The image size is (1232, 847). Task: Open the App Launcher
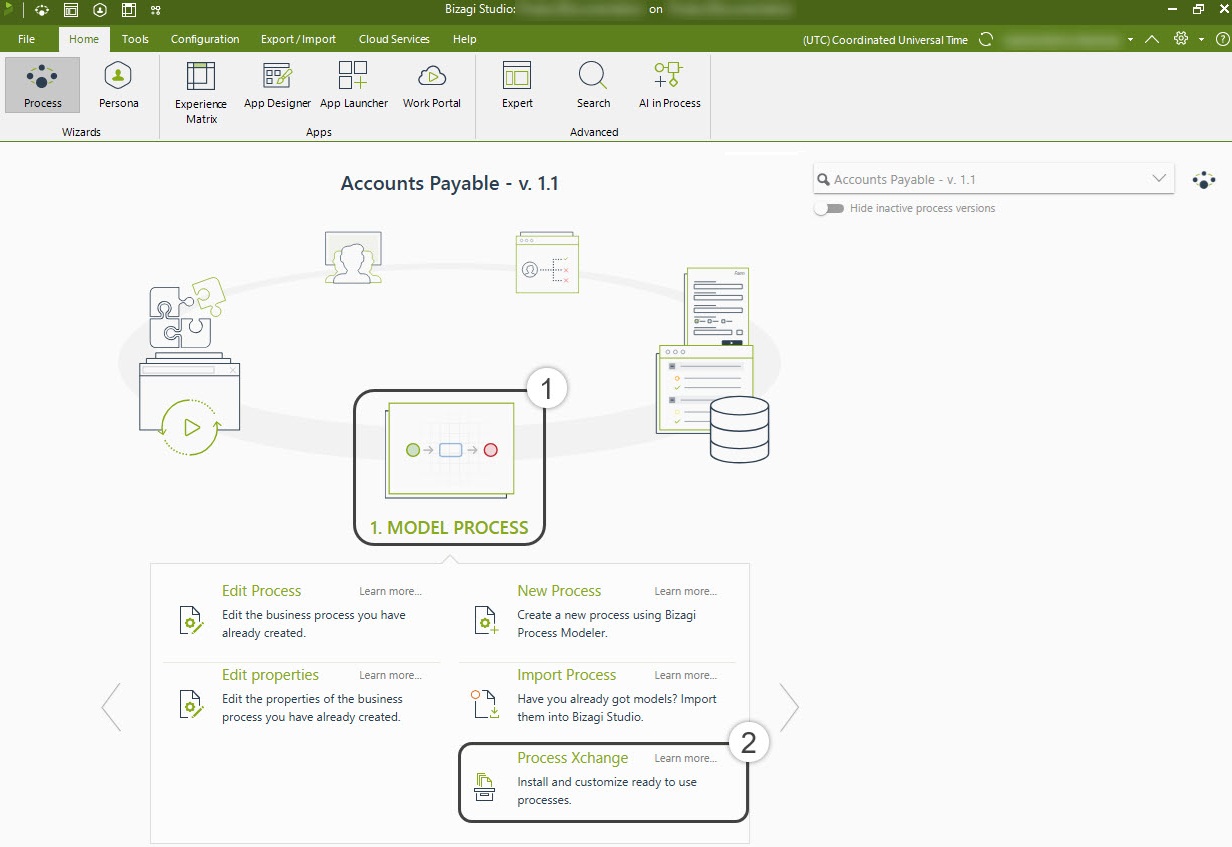coord(354,85)
